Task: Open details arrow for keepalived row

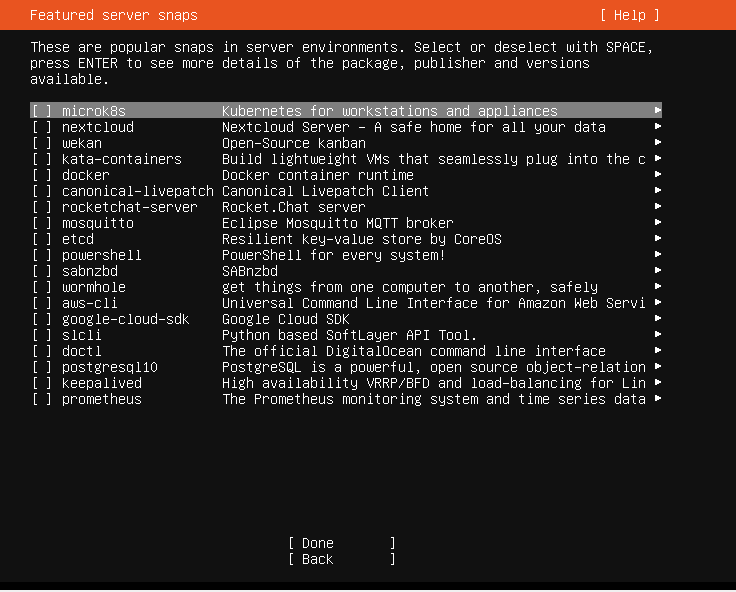Action: tap(658, 381)
